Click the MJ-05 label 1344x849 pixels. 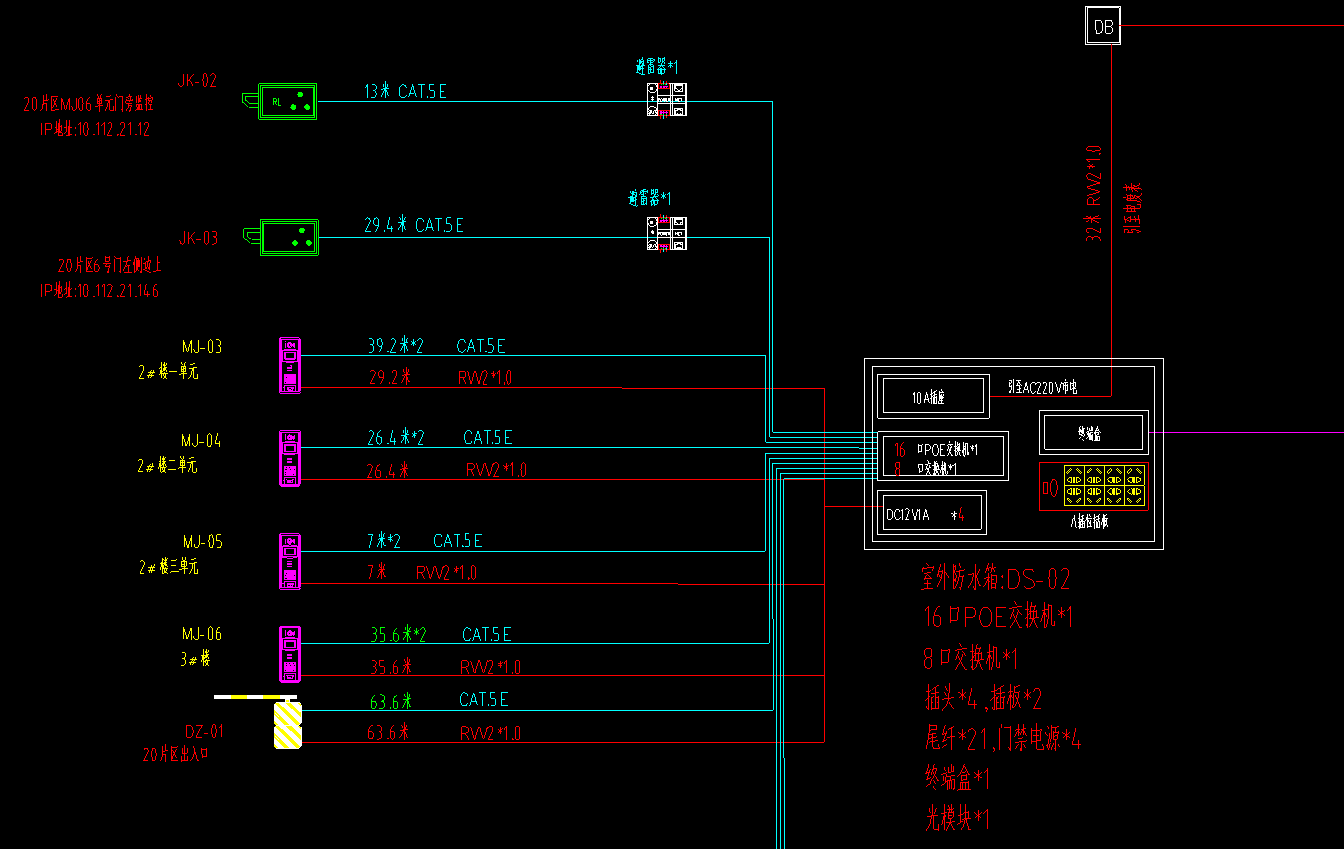tap(202, 542)
